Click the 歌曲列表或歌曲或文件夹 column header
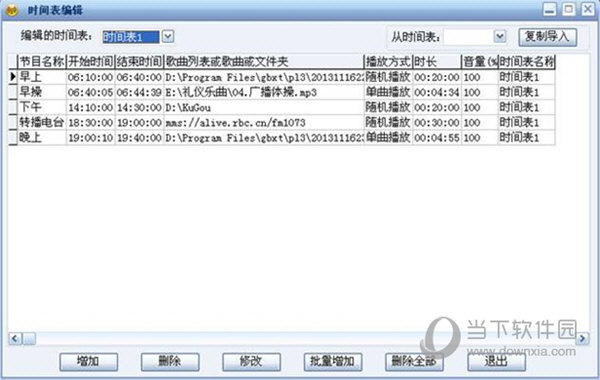600x380 pixels. tap(264, 62)
